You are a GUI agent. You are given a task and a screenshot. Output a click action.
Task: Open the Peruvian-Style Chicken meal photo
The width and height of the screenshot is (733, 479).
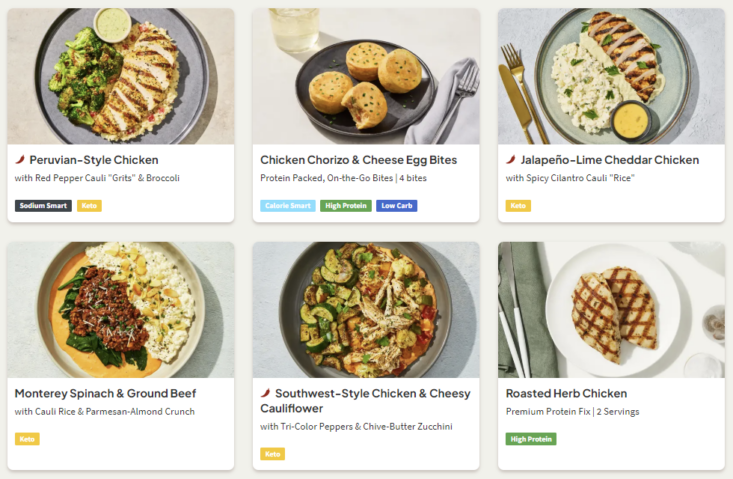121,77
